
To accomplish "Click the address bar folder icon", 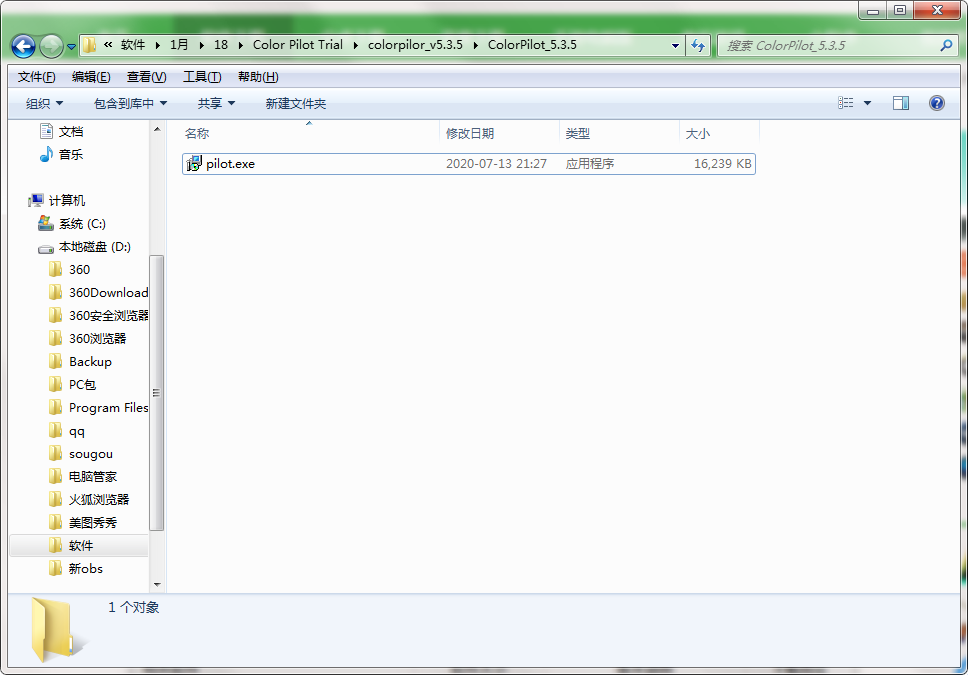I will click(x=90, y=45).
